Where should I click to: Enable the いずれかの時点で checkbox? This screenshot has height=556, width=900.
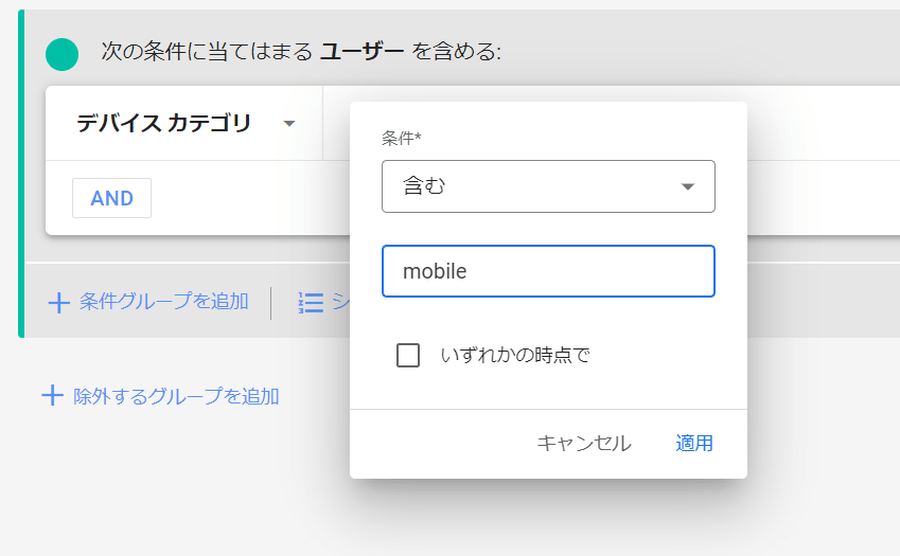click(408, 355)
